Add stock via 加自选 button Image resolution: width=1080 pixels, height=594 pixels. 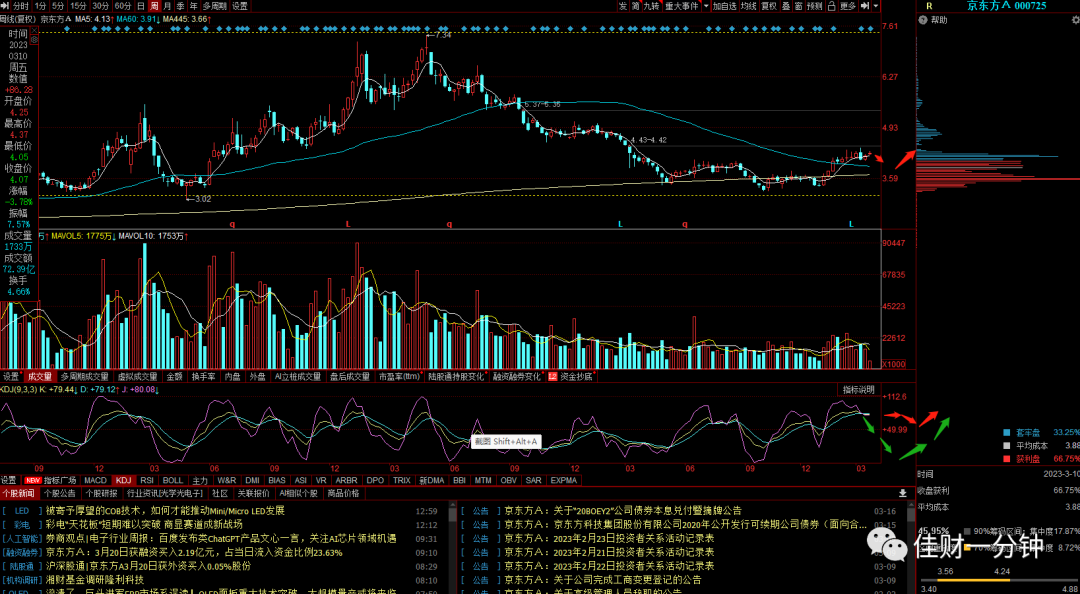(x=725, y=6)
